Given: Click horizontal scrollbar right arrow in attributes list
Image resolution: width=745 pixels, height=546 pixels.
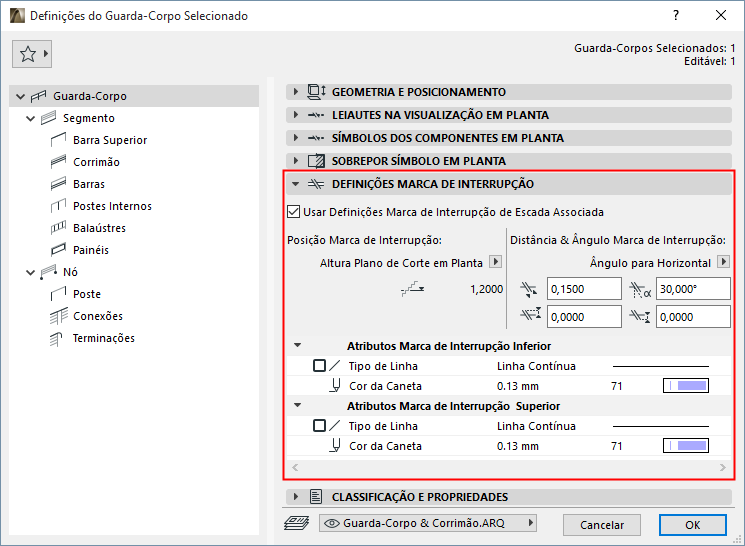Looking at the screenshot, I should coord(723,468).
